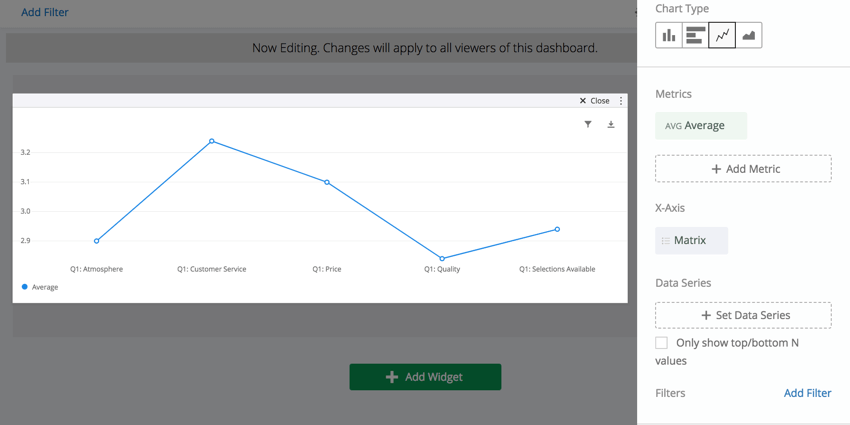The width and height of the screenshot is (850, 425).
Task: Open the AVG Average metric
Action: pos(701,126)
